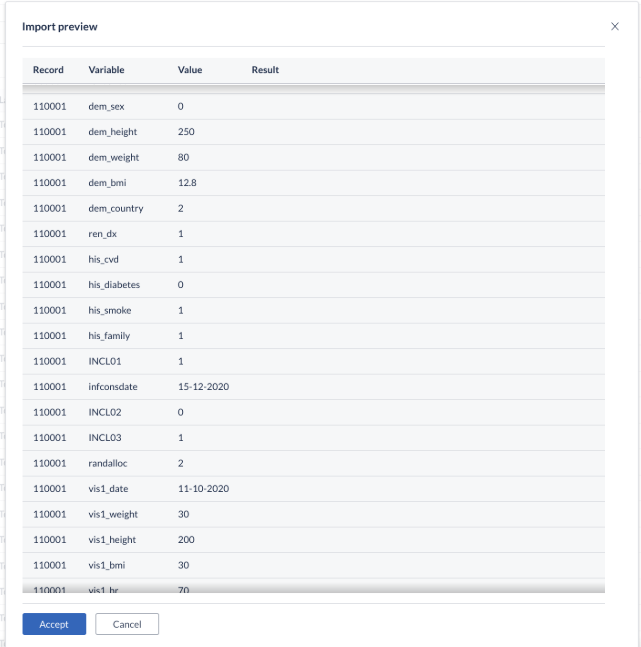Click the INCL01 variable cell
The image size is (641, 647).
tap(105, 361)
